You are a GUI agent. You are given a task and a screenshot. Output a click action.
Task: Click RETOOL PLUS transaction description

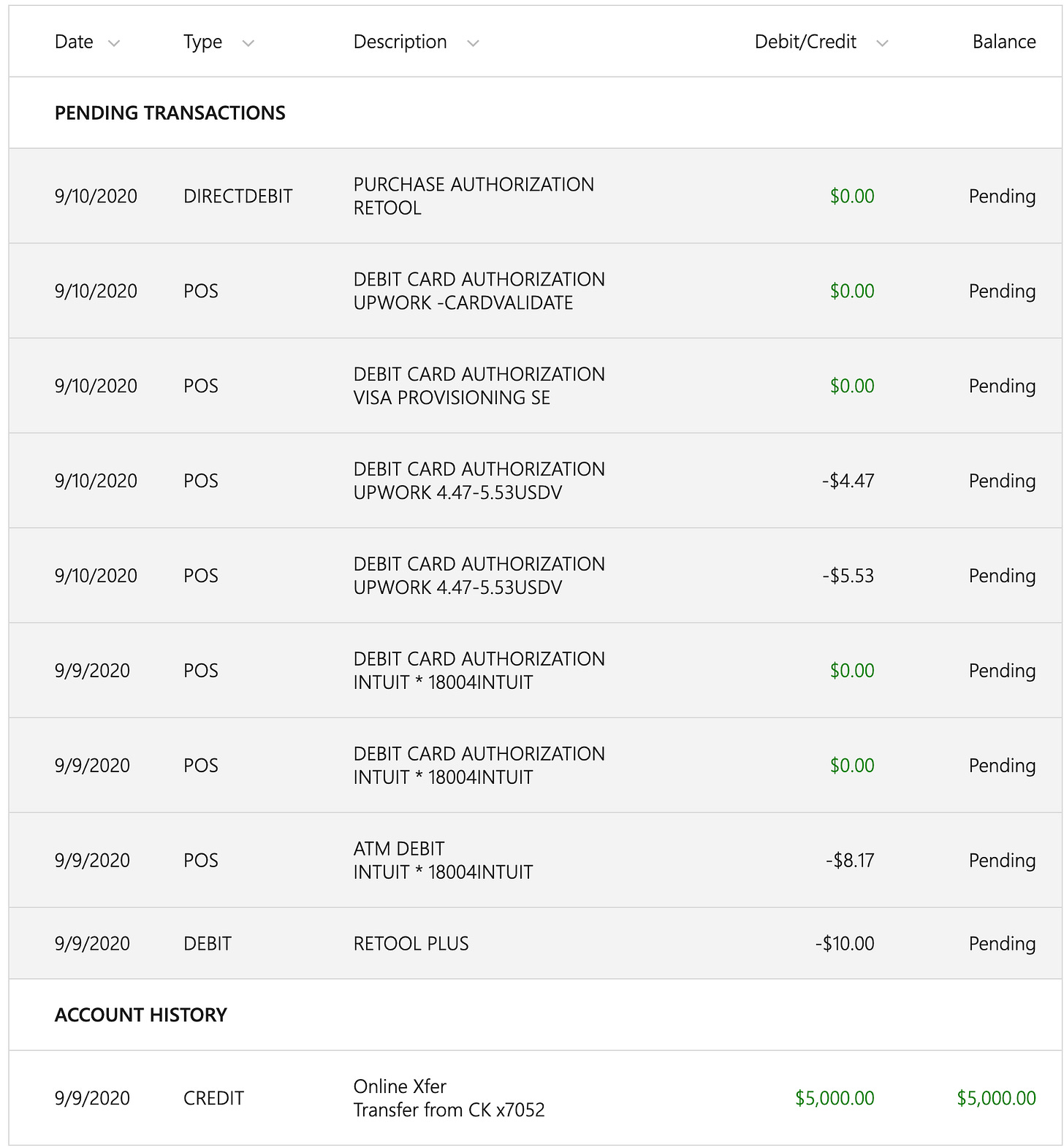tap(411, 943)
